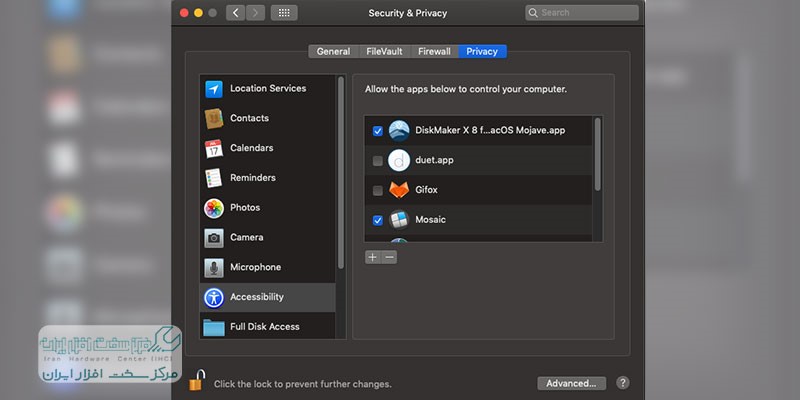The image size is (800, 400).
Task: Click the Full Disk Access folder icon
Action: pos(214,327)
